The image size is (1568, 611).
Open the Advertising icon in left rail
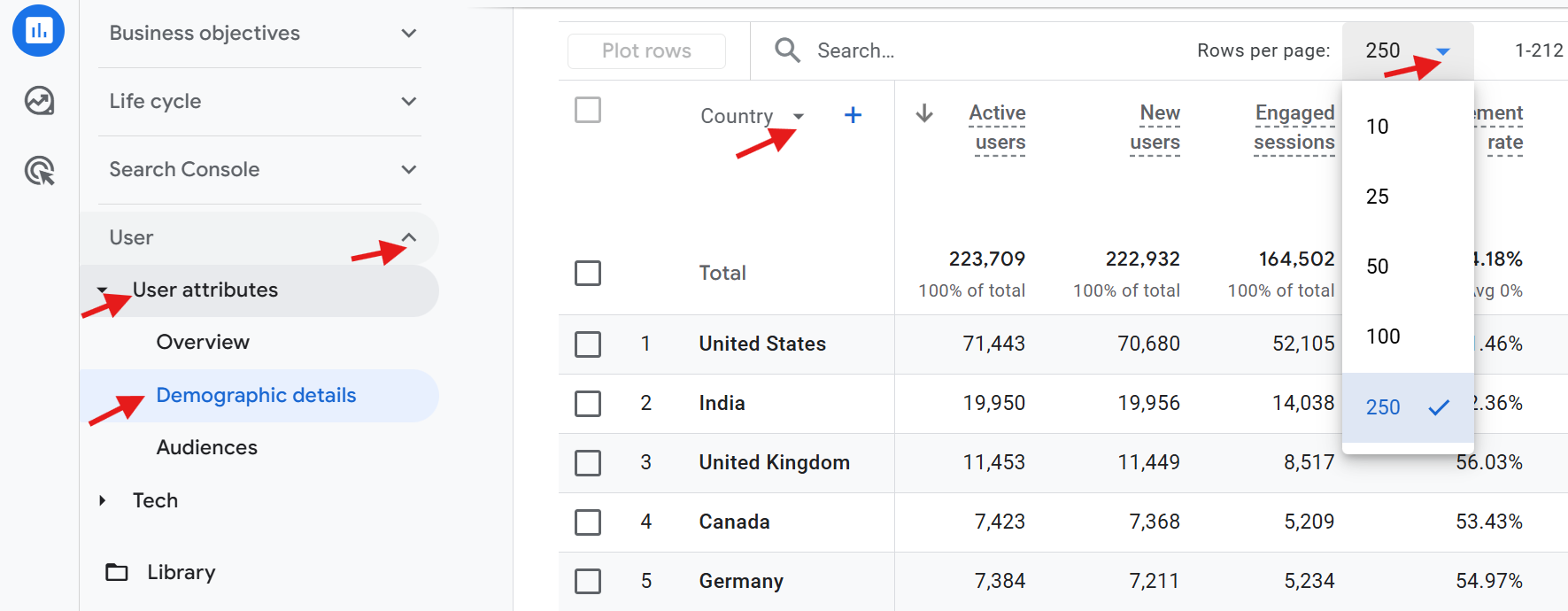pyautogui.click(x=39, y=170)
